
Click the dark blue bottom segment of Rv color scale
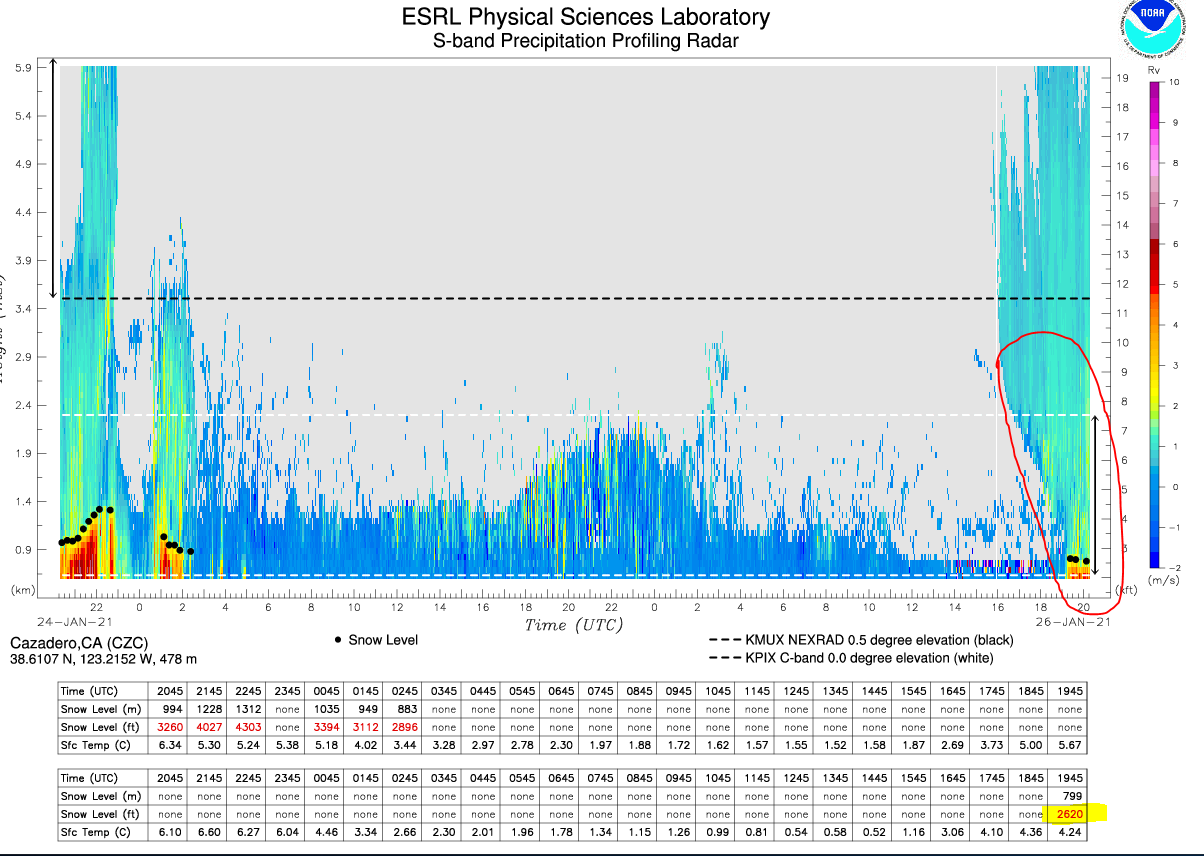click(x=1155, y=559)
